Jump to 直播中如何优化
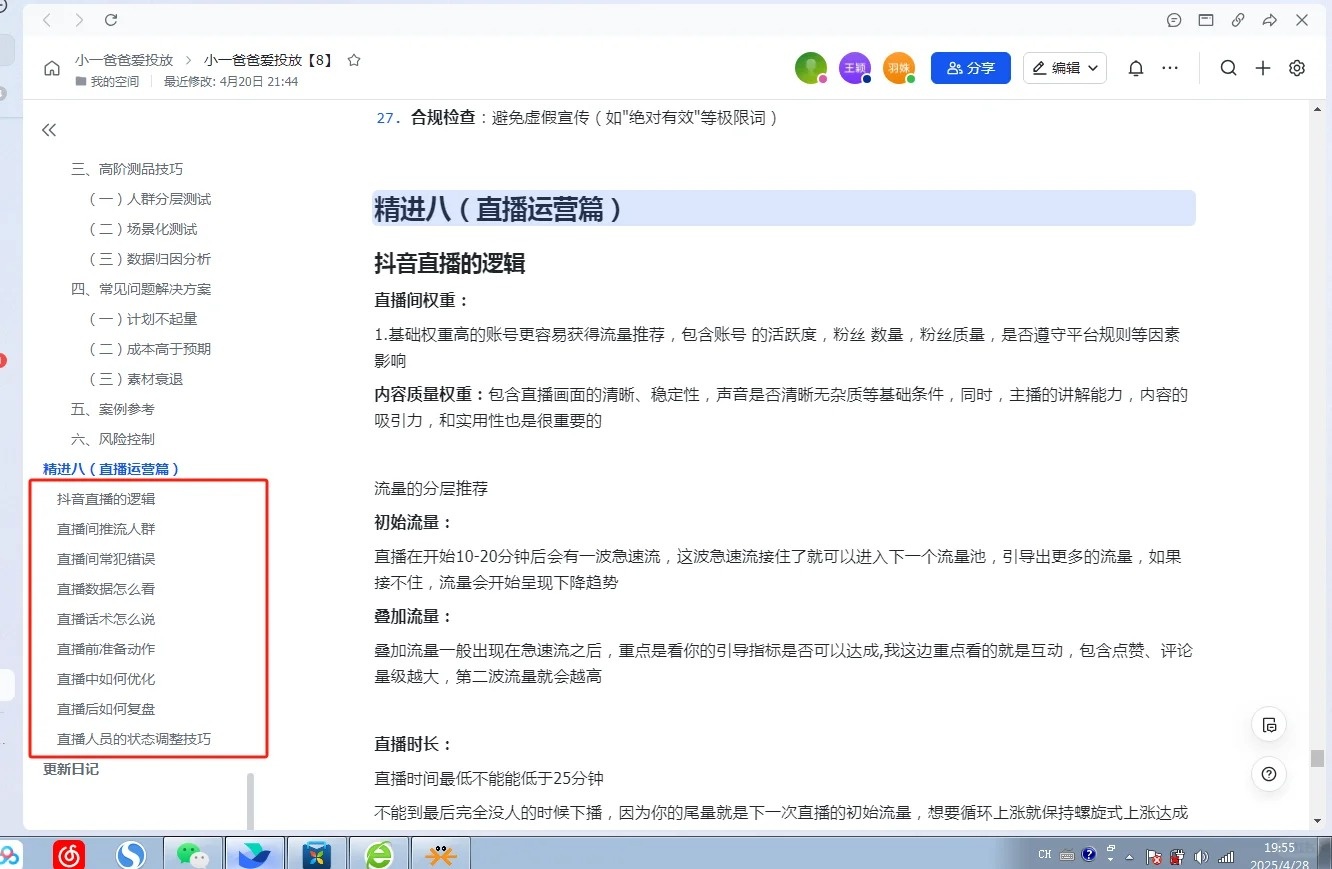The width and height of the screenshot is (1332, 869). pyautogui.click(x=106, y=679)
